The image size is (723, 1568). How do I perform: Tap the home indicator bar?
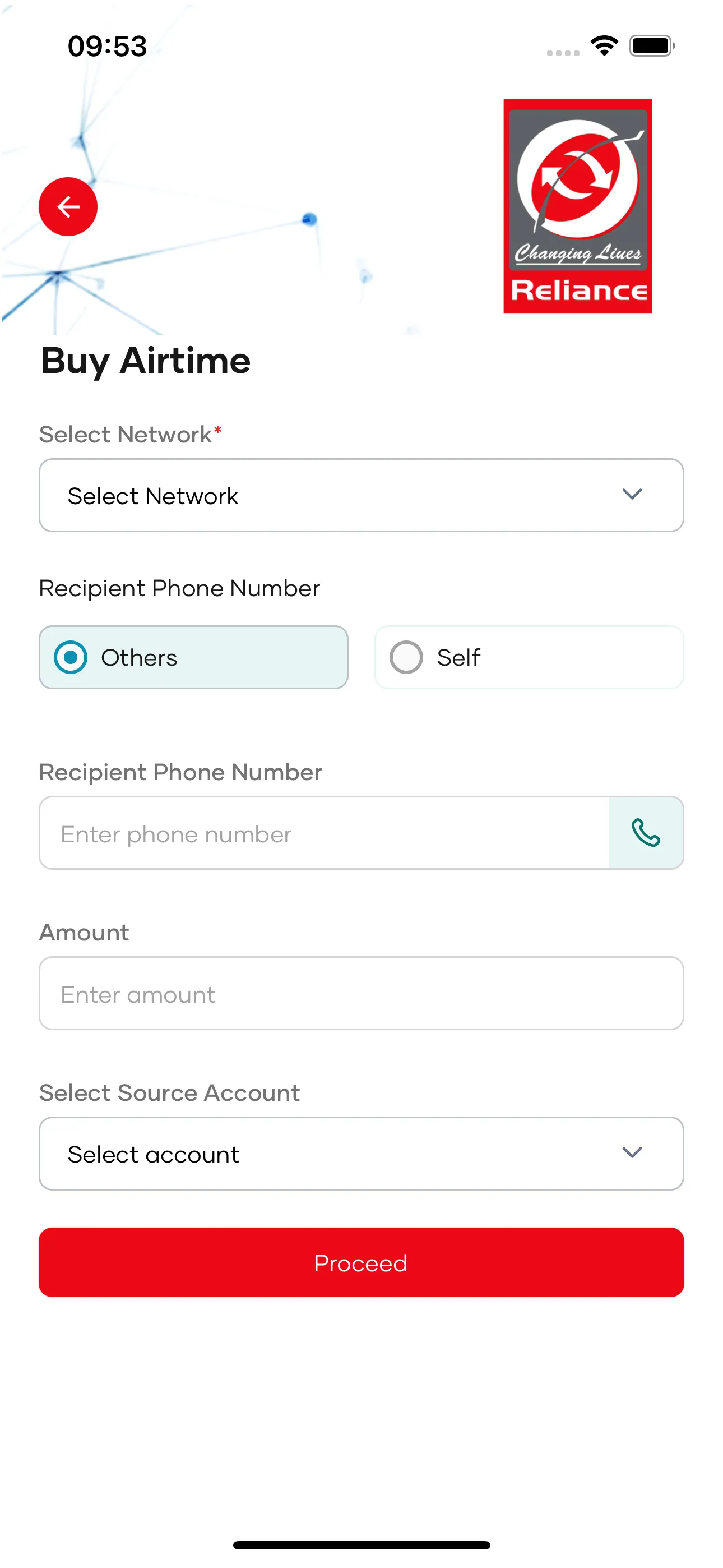click(361, 1545)
